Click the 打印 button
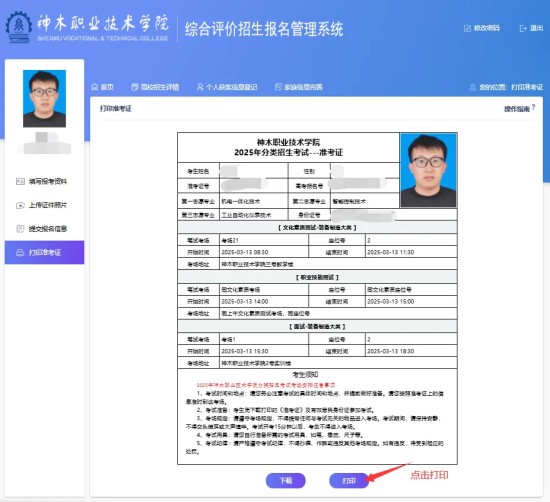This screenshot has height=502, width=550. [x=349, y=481]
